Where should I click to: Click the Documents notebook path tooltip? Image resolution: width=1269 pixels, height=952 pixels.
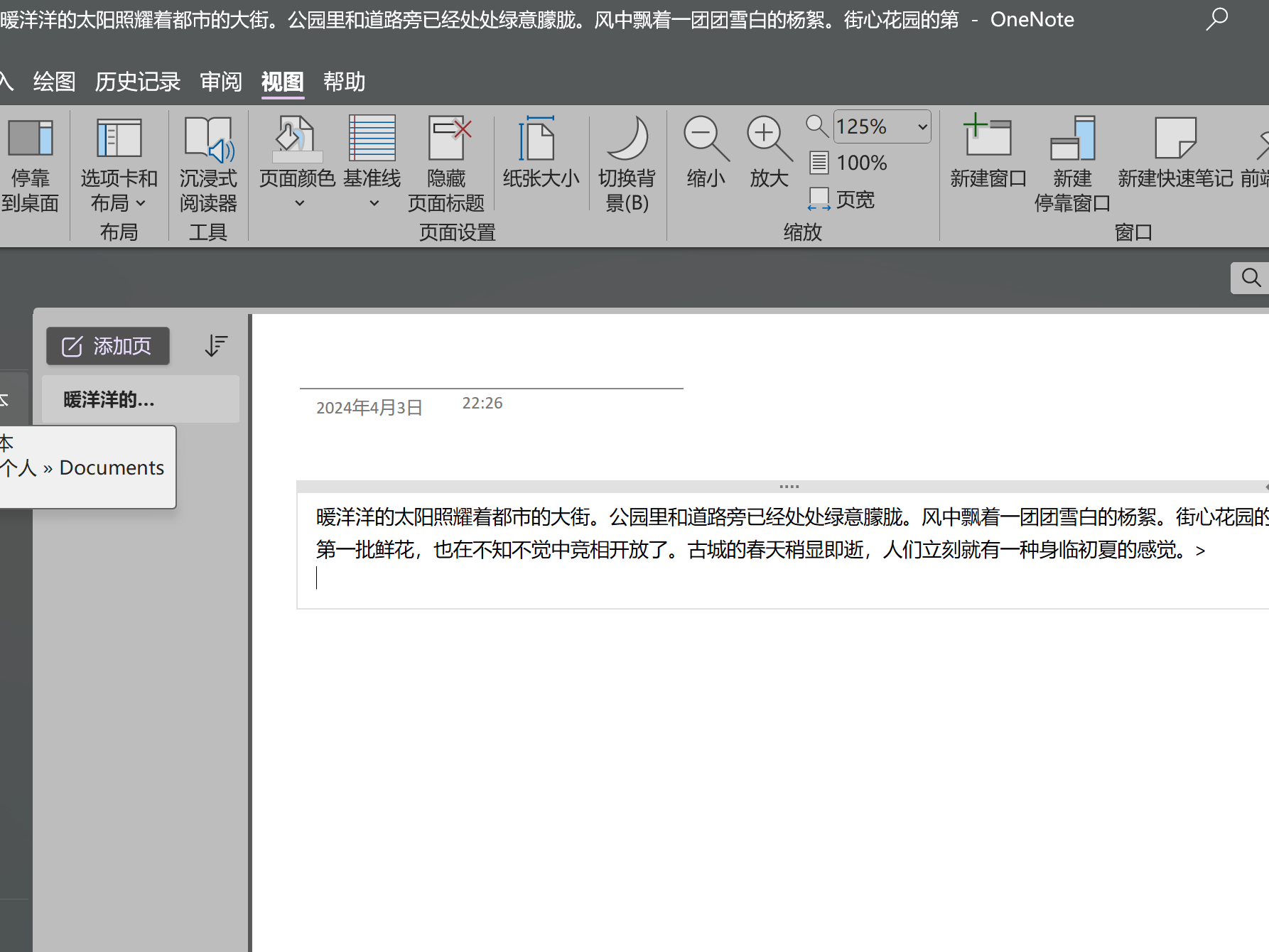point(87,467)
